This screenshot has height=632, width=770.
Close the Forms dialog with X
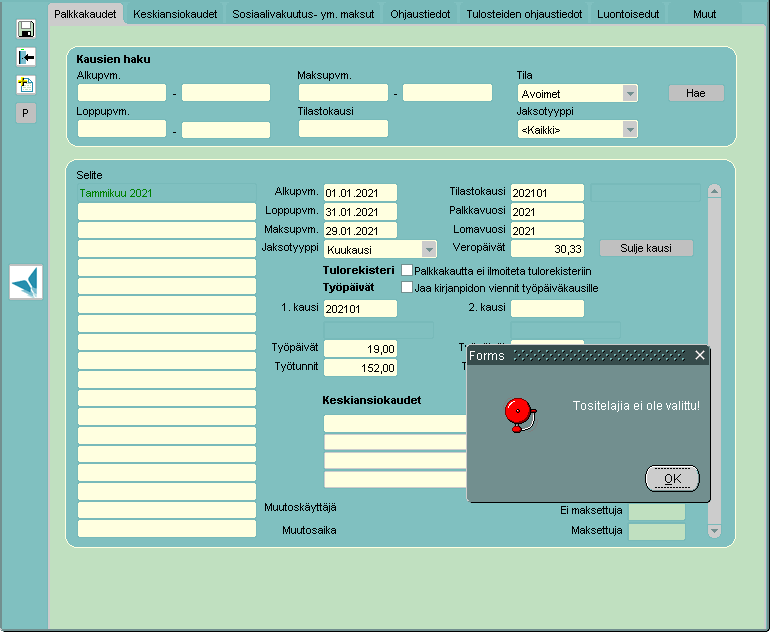point(700,355)
